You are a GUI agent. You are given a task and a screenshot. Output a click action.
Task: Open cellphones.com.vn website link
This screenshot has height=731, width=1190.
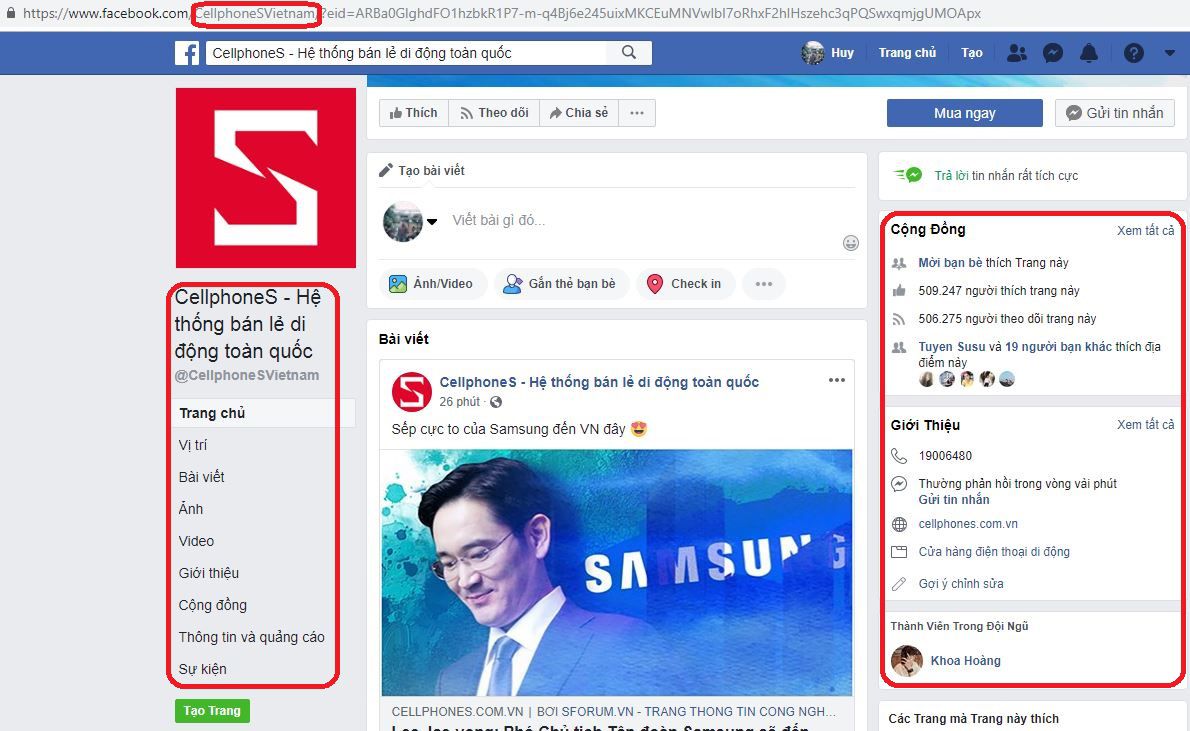pyautogui.click(x=968, y=524)
